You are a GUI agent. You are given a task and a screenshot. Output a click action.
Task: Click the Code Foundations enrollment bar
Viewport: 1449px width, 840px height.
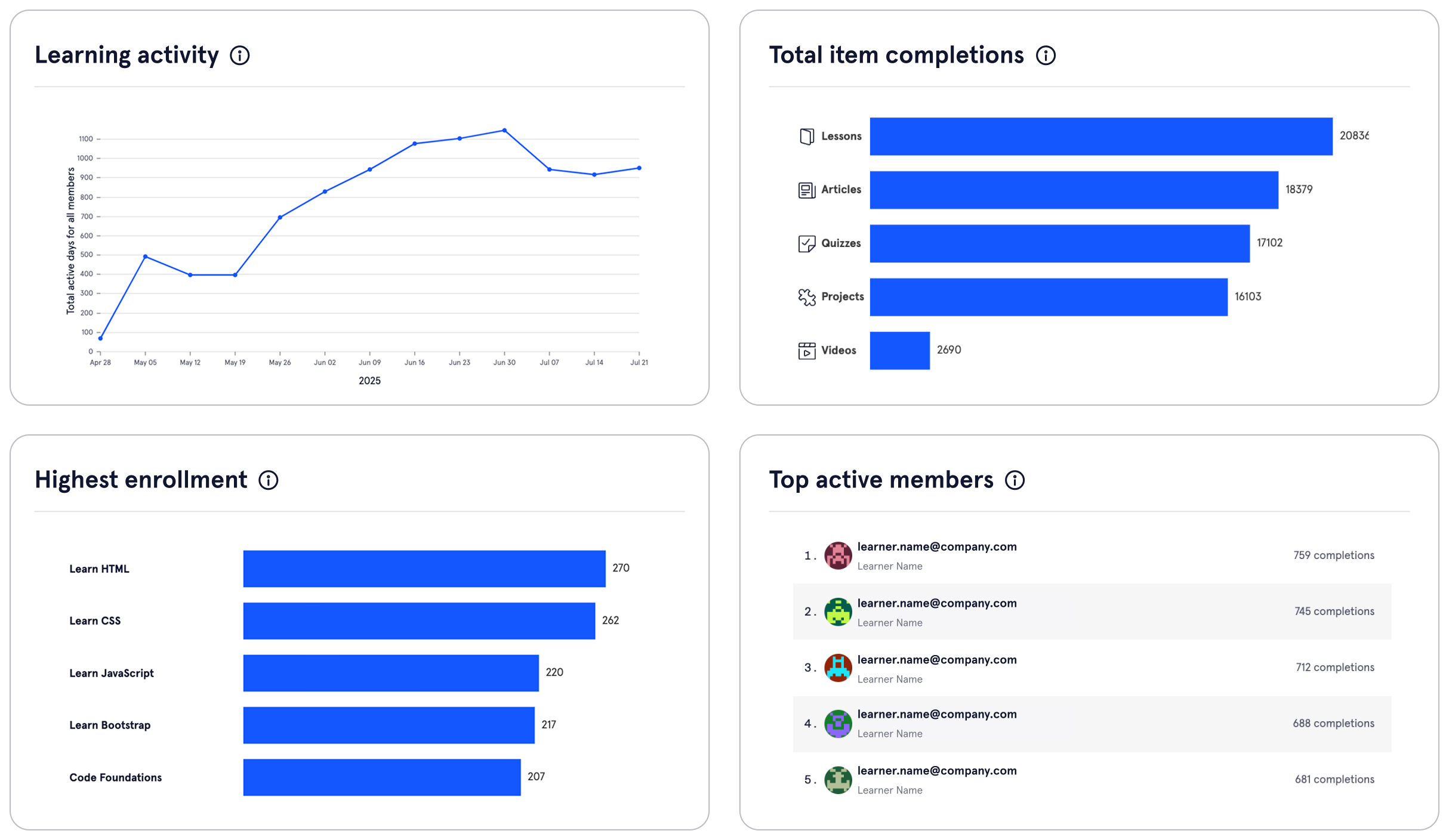tap(382, 777)
